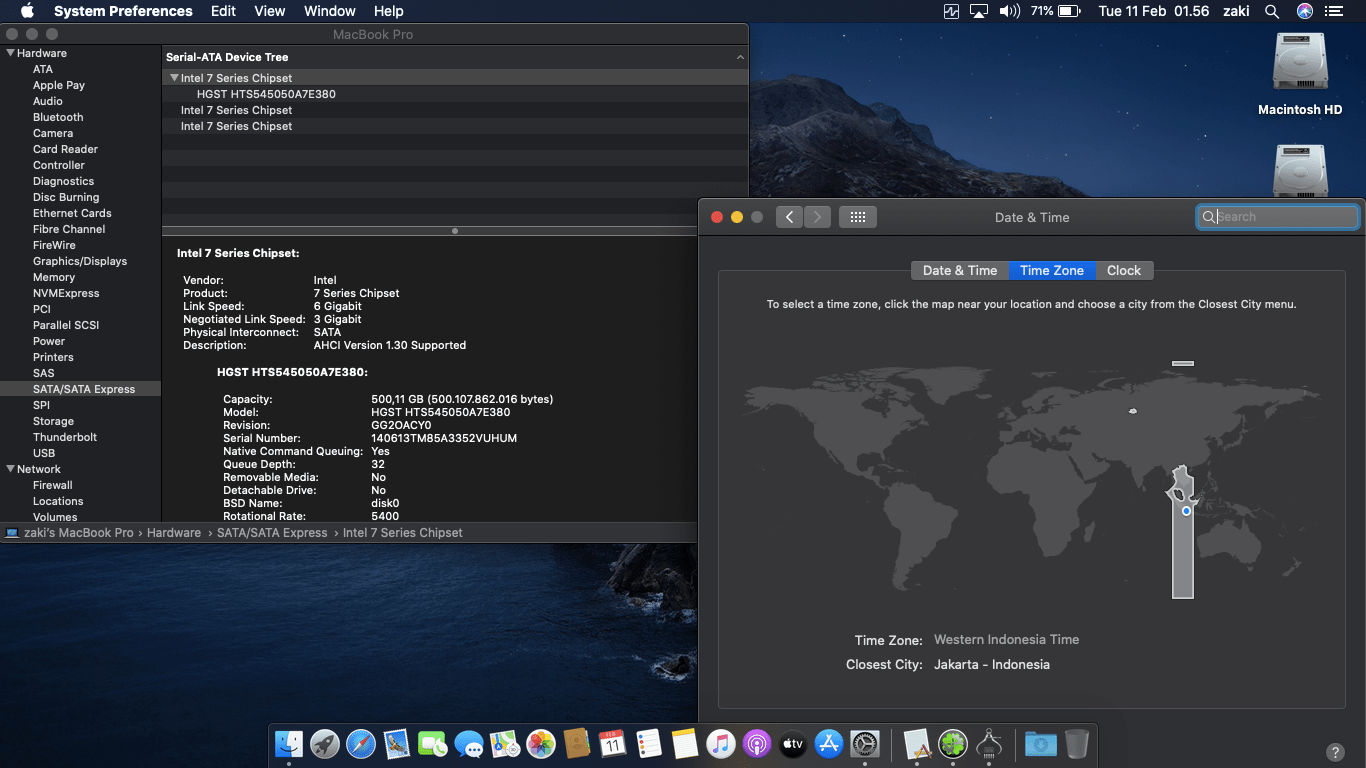Select Firewall under Network
This screenshot has width=1366, height=768.
coord(53,485)
